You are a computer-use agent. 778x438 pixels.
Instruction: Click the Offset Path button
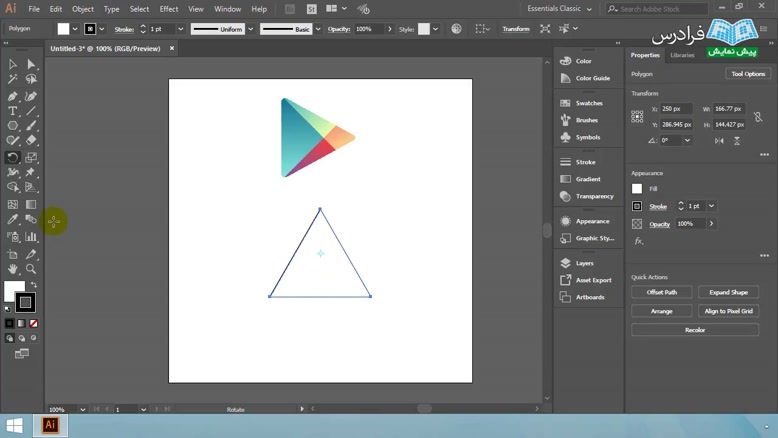click(662, 292)
